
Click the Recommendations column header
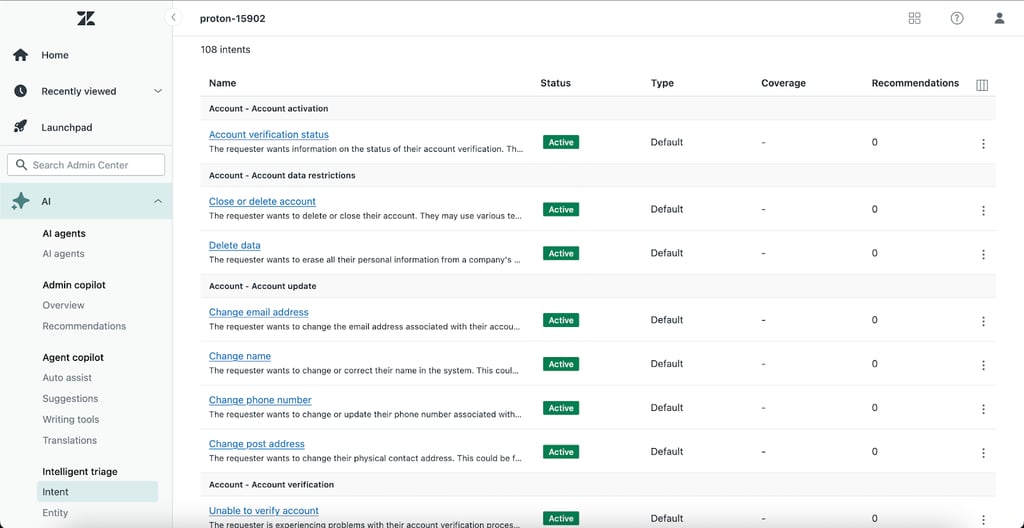[916, 83]
